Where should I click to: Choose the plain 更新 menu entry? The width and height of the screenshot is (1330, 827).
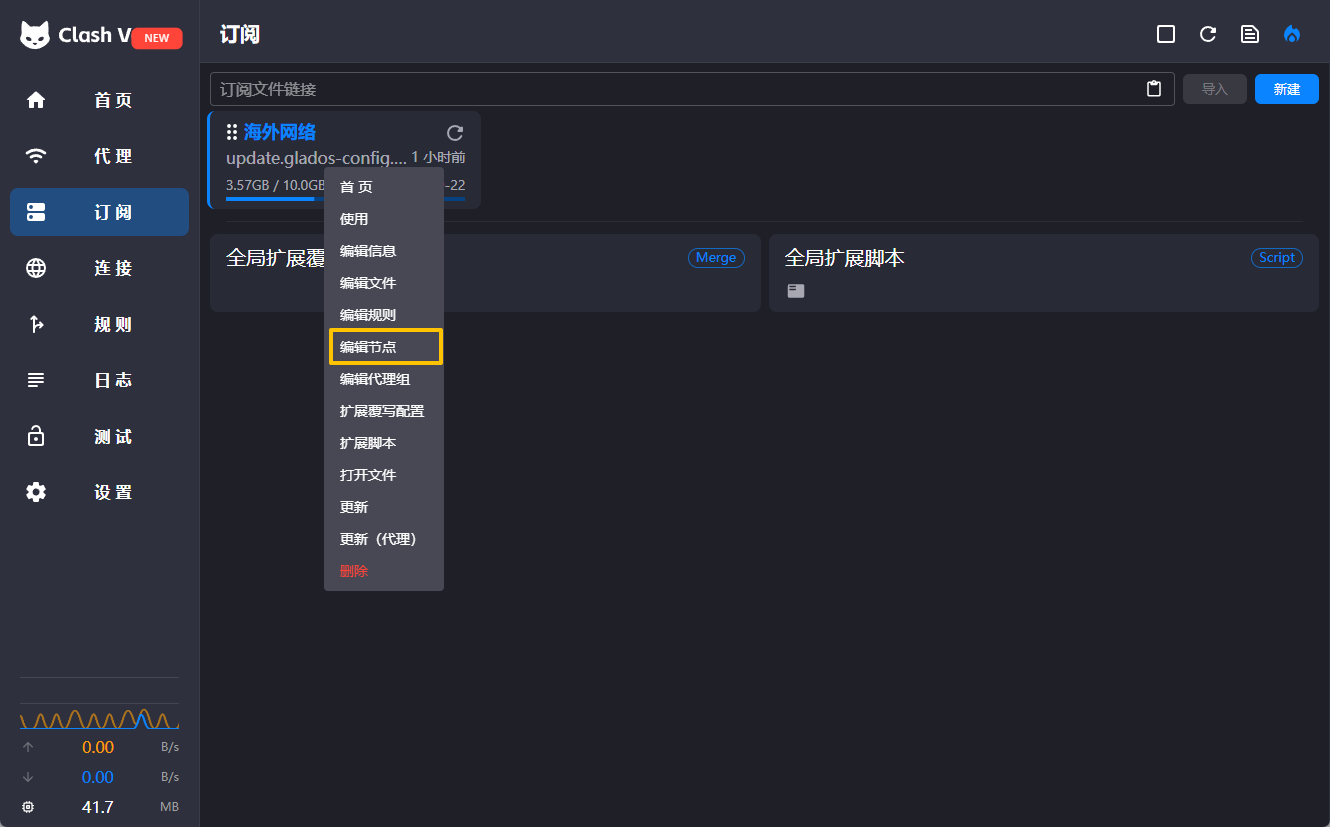[x=384, y=507]
